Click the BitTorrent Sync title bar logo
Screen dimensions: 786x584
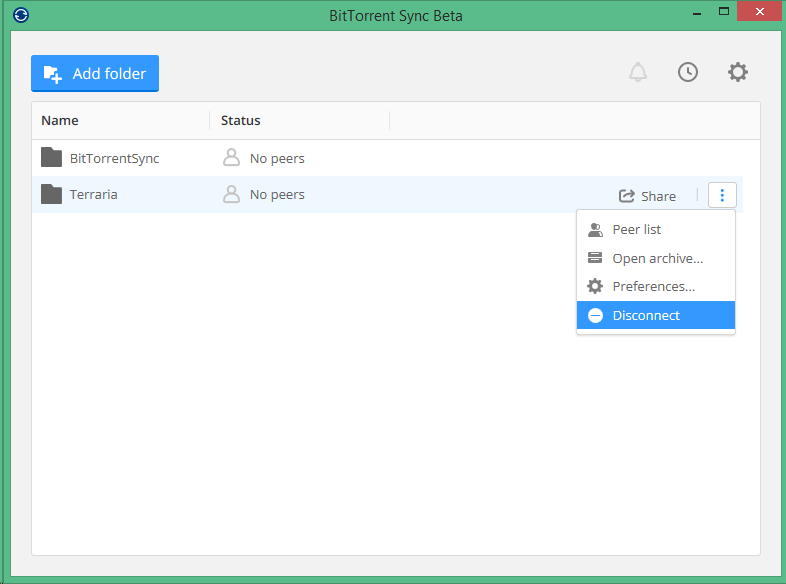[x=22, y=15]
